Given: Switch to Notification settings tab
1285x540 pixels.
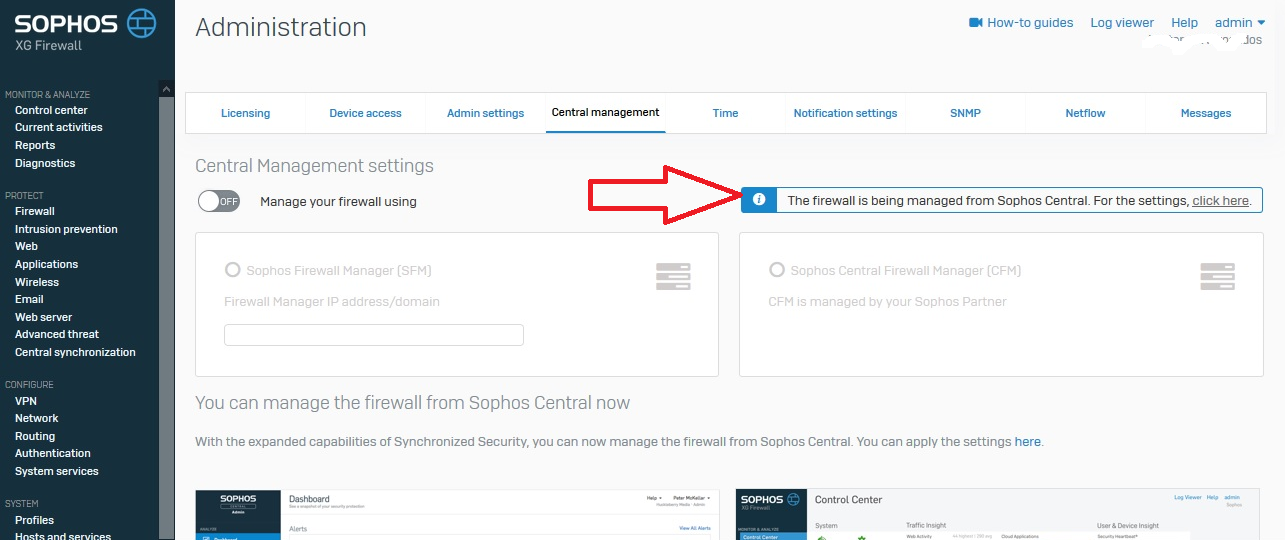Looking at the screenshot, I should (845, 113).
